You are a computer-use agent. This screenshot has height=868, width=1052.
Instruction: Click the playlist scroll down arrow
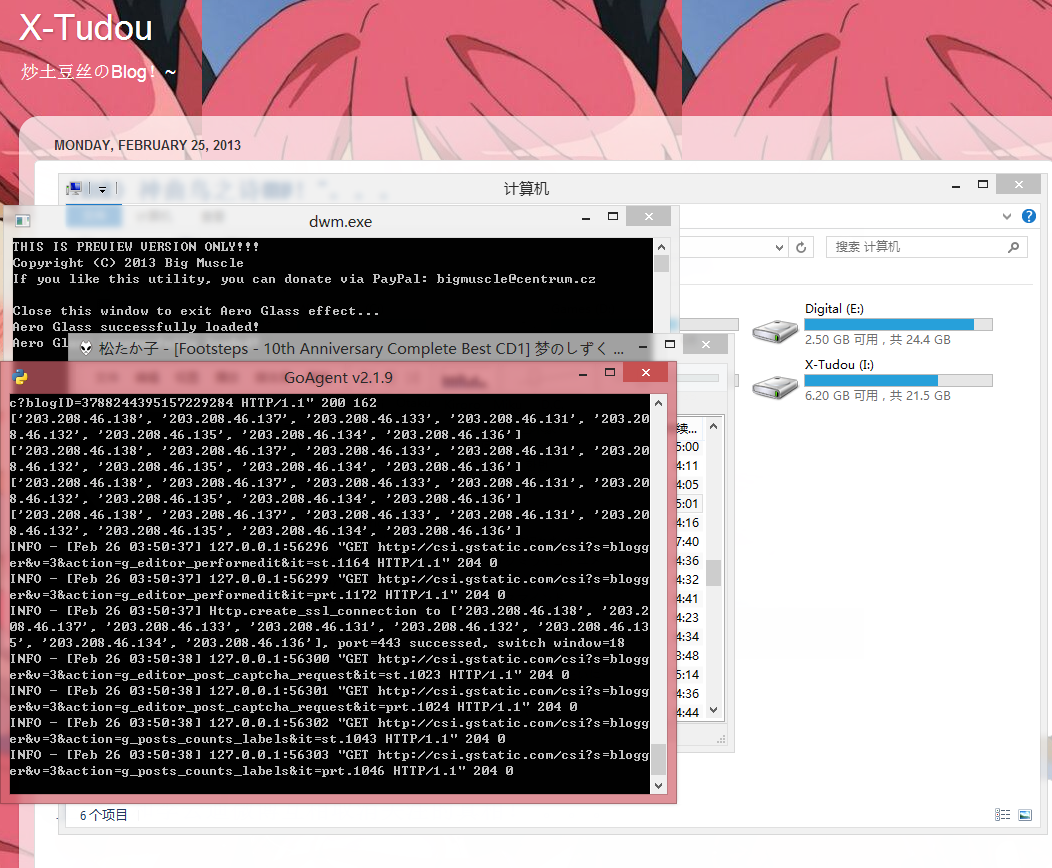(713, 710)
